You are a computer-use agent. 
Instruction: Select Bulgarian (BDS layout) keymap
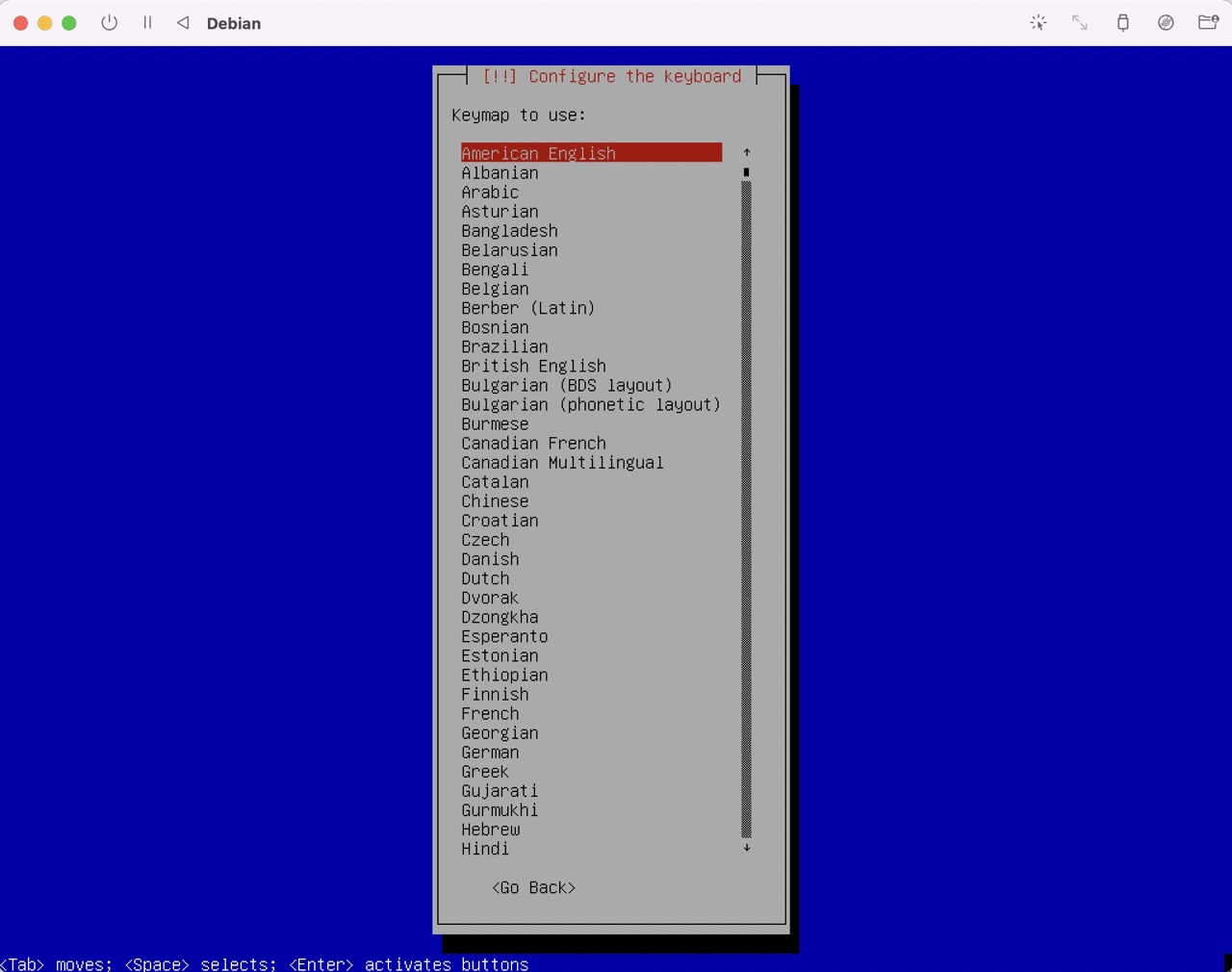pyautogui.click(x=567, y=385)
